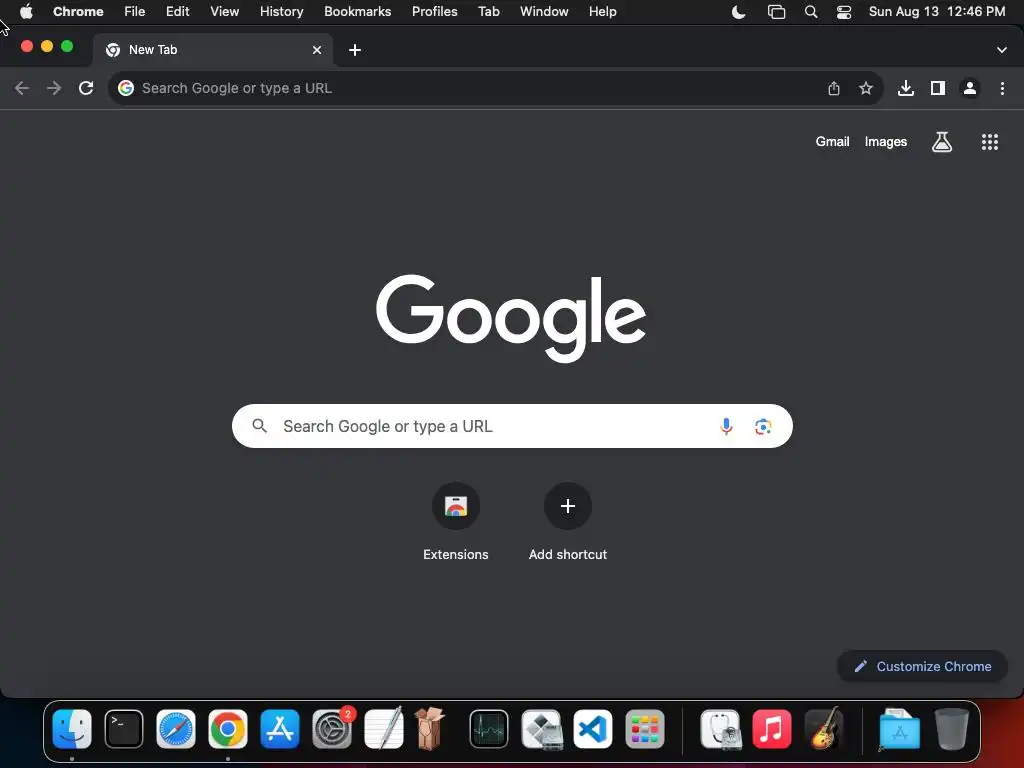Open Disk Utility from the Dock

pyautogui.click(x=721, y=729)
